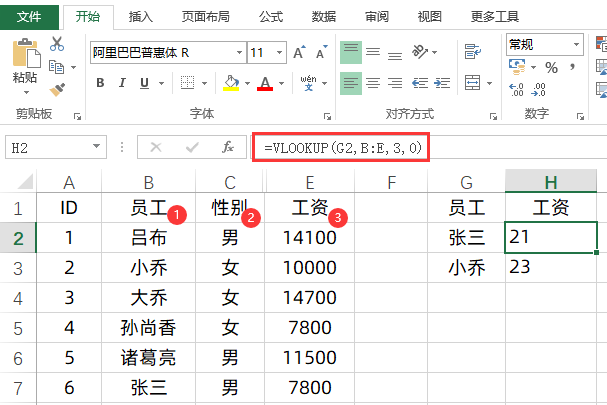Open merge cells dropdown arrow
Image resolution: width=607 pixels, height=405 pixels.
point(489,83)
